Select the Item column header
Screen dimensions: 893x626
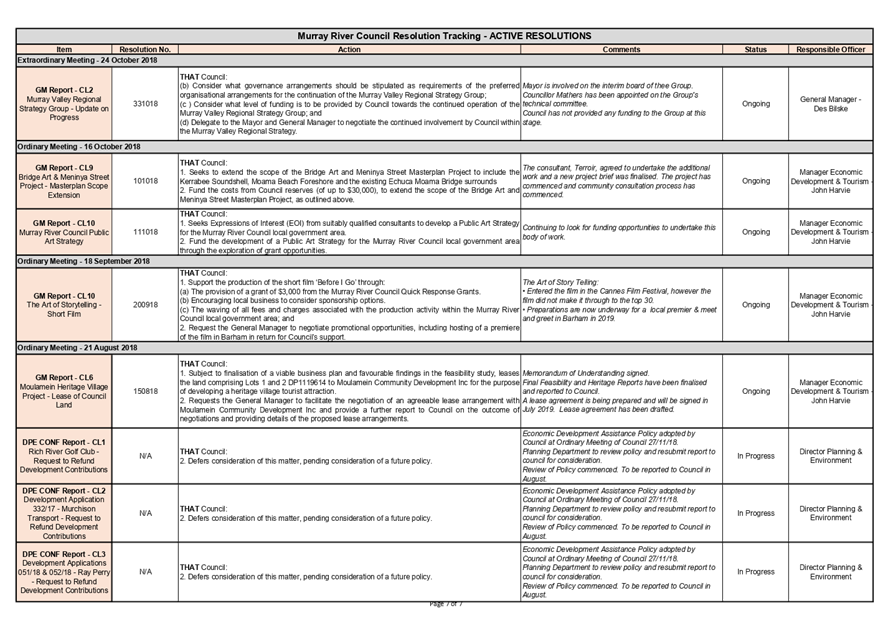(63, 49)
